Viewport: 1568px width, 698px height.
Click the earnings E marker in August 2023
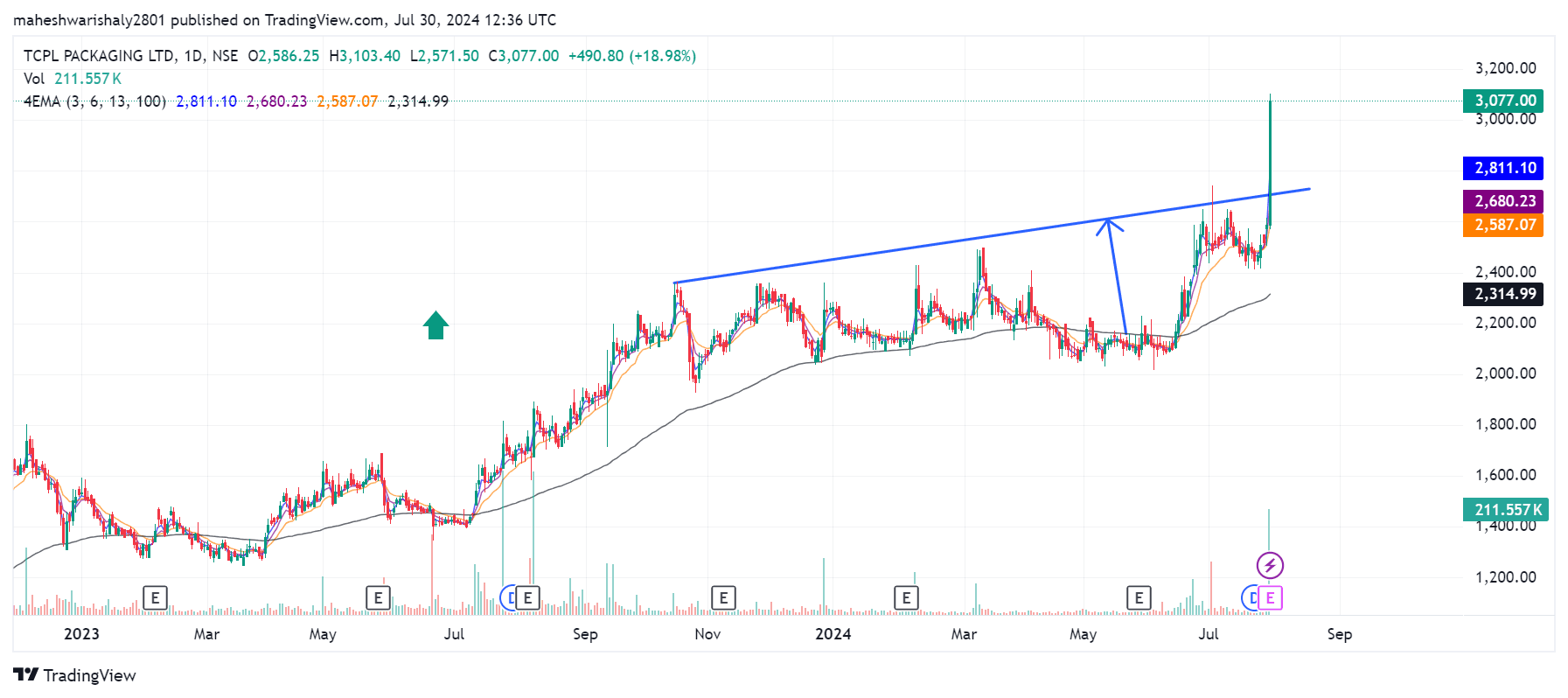click(x=527, y=598)
